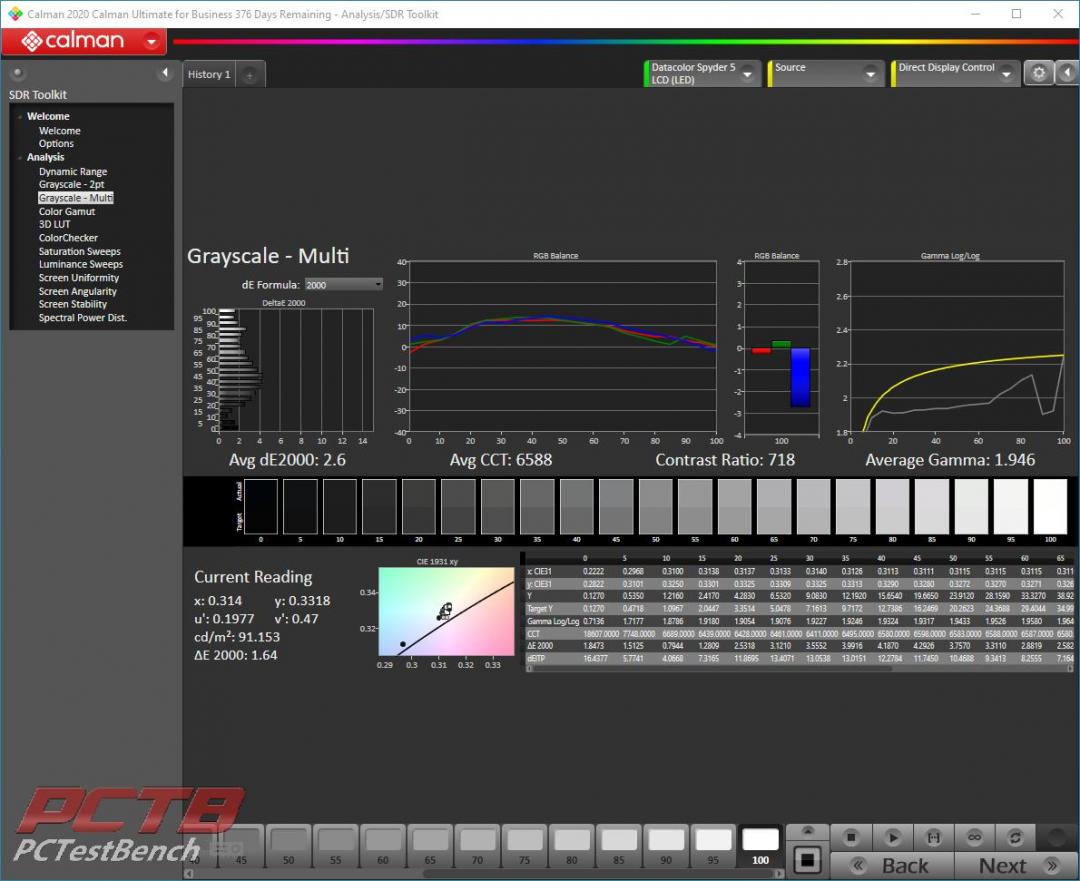Toggle the right side panel arrow
The image size is (1080, 881).
click(x=1067, y=73)
